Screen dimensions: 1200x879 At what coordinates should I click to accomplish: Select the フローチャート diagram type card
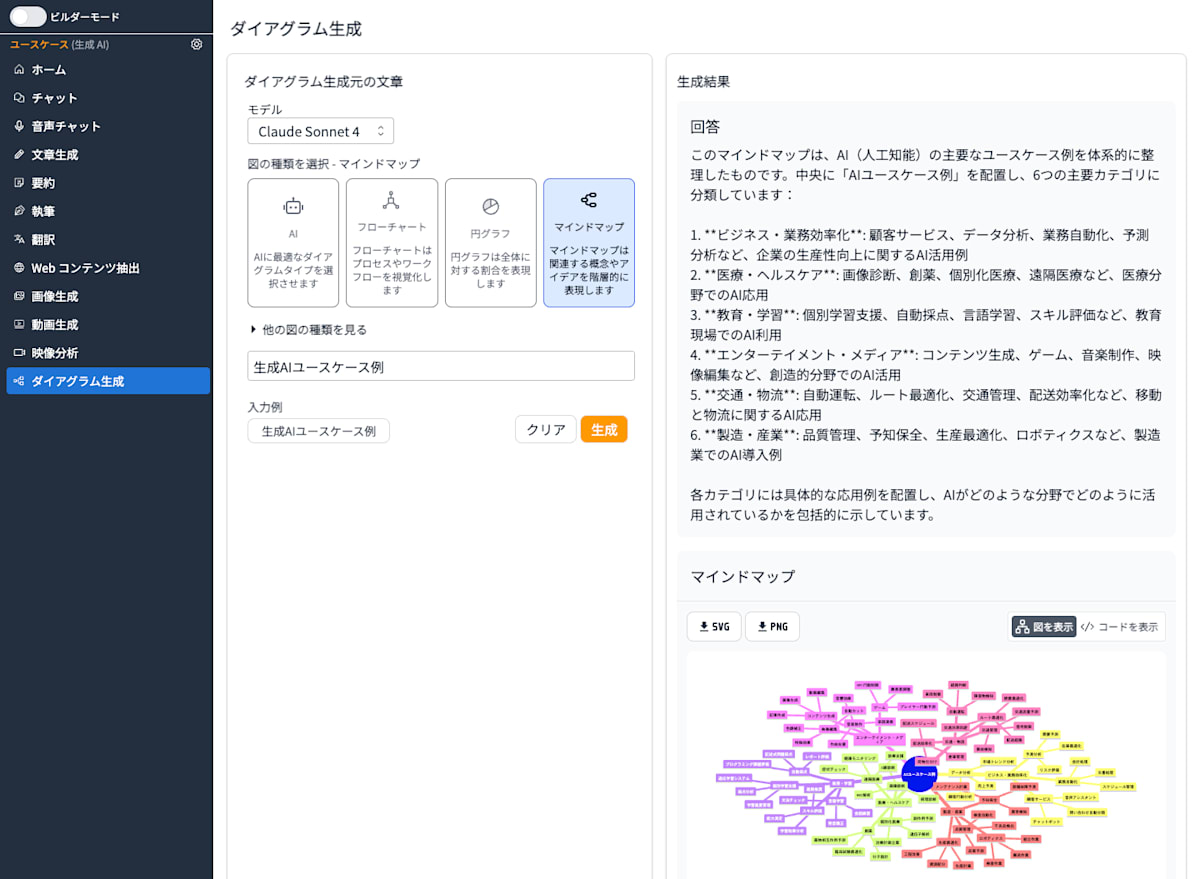(392, 243)
